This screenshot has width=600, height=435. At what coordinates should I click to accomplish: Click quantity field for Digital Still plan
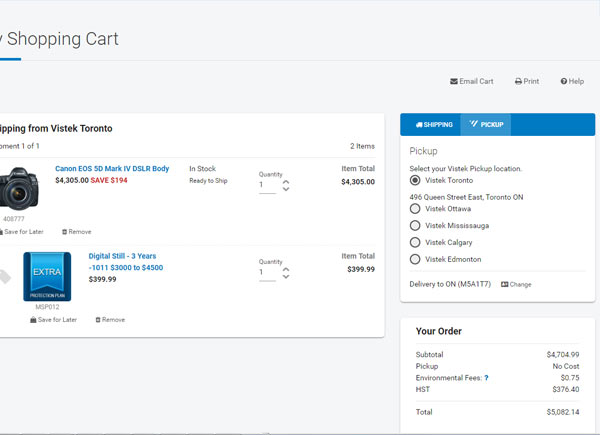tap(267, 272)
